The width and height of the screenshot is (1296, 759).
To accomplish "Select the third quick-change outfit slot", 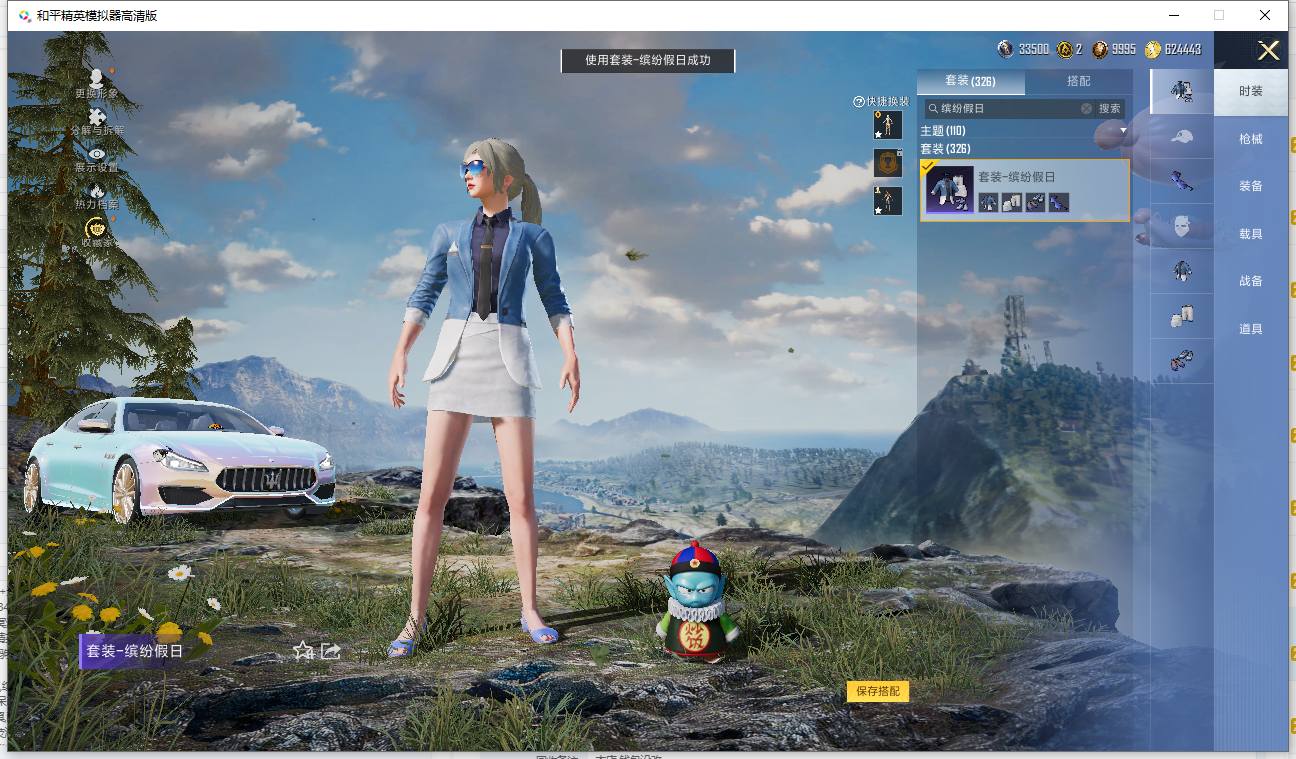I will pos(887,201).
